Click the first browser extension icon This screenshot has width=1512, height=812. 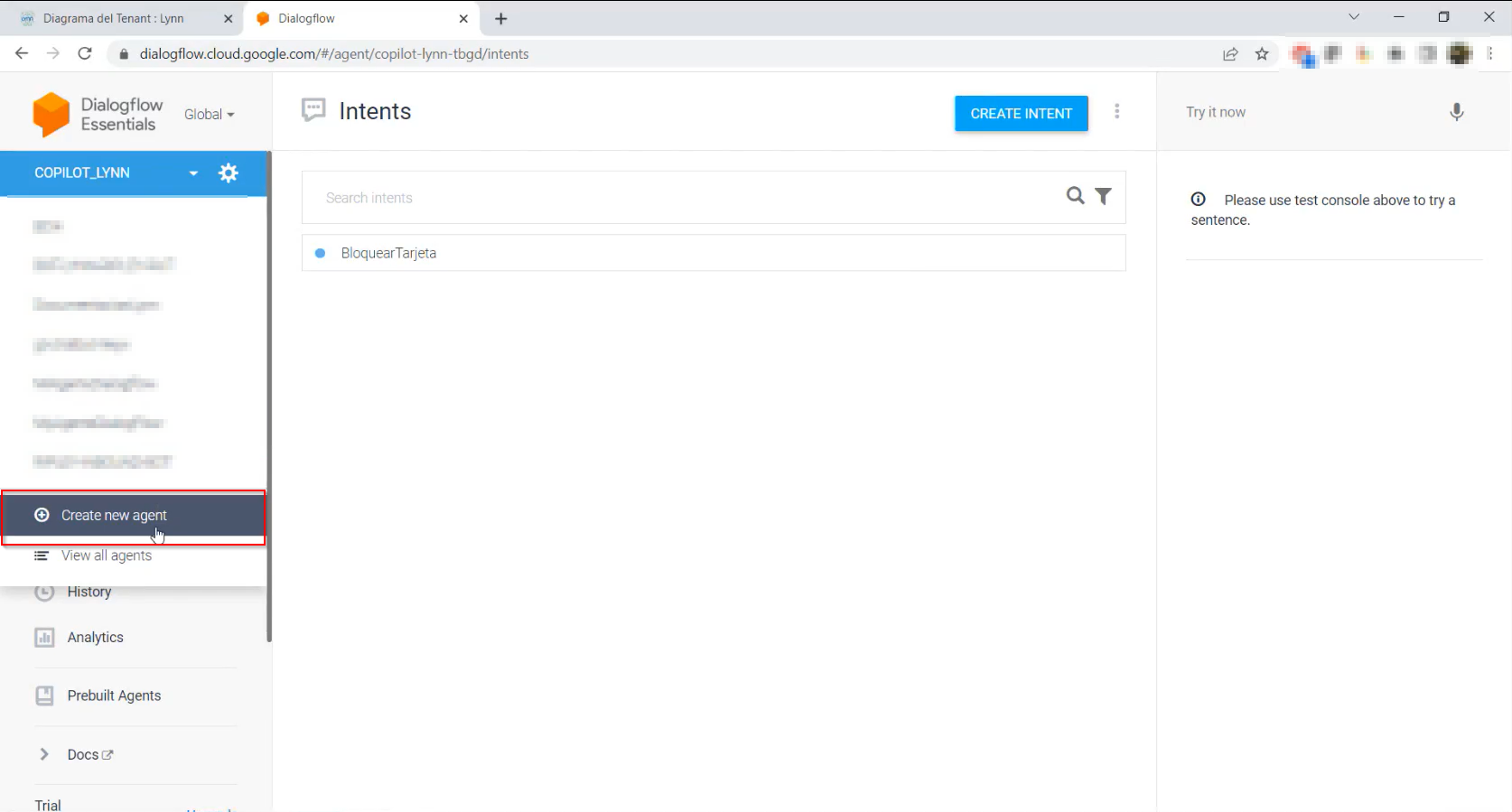point(1302,55)
